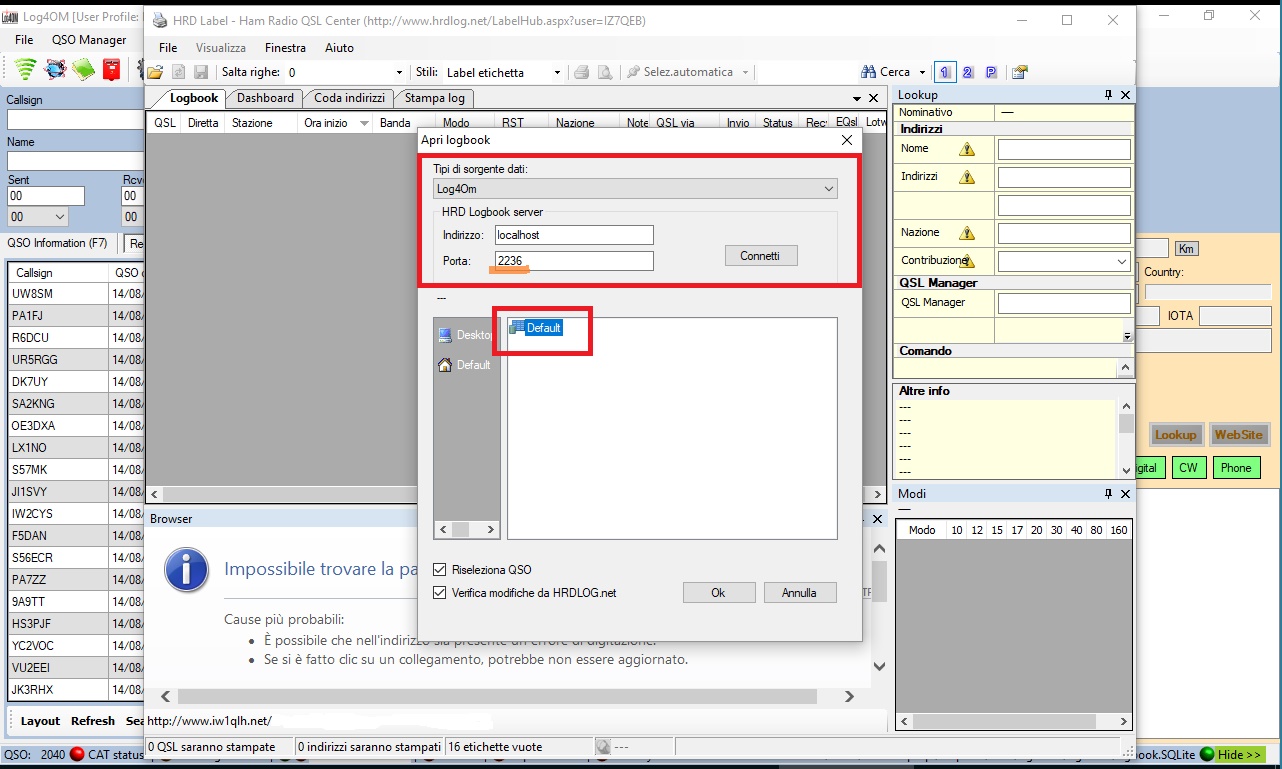Switch to the Stampa log tab
The image size is (1282, 769).
click(434, 98)
